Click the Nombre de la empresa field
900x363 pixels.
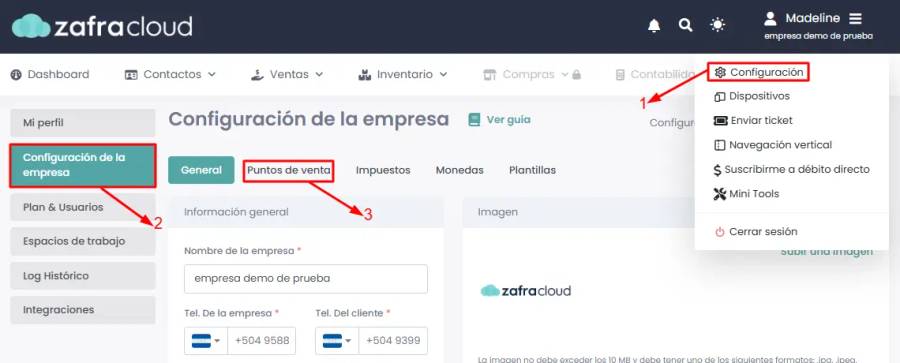pos(306,279)
